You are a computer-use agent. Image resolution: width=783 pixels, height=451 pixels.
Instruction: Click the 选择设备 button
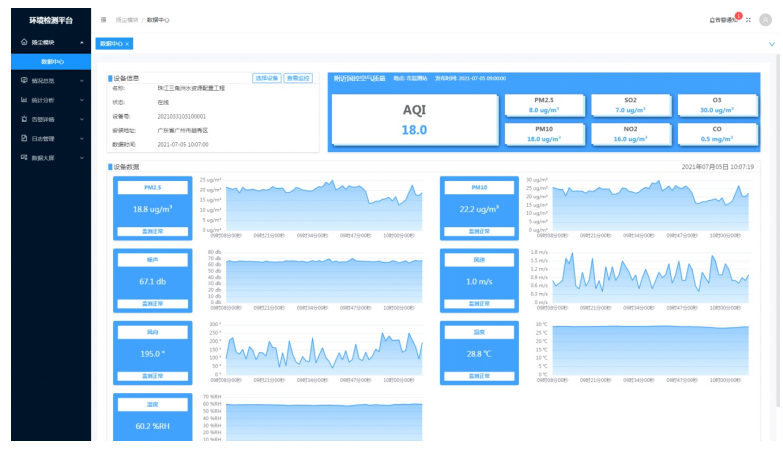point(266,77)
